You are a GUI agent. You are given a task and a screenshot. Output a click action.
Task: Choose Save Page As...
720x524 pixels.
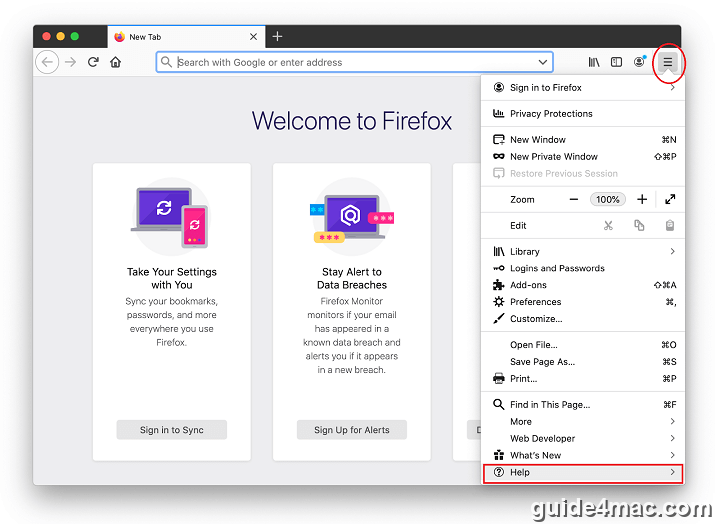tap(583, 362)
